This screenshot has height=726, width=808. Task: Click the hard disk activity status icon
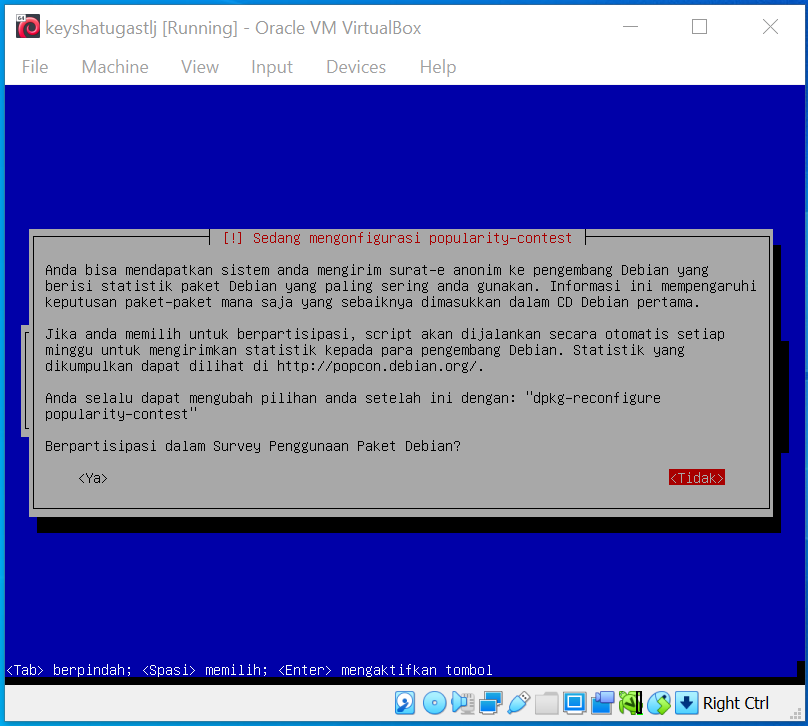click(x=405, y=703)
